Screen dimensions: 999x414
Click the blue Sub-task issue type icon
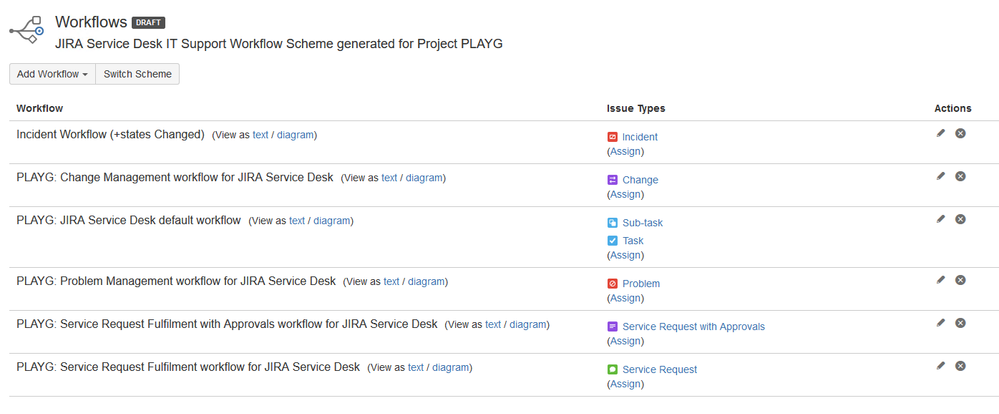pyautogui.click(x=612, y=223)
